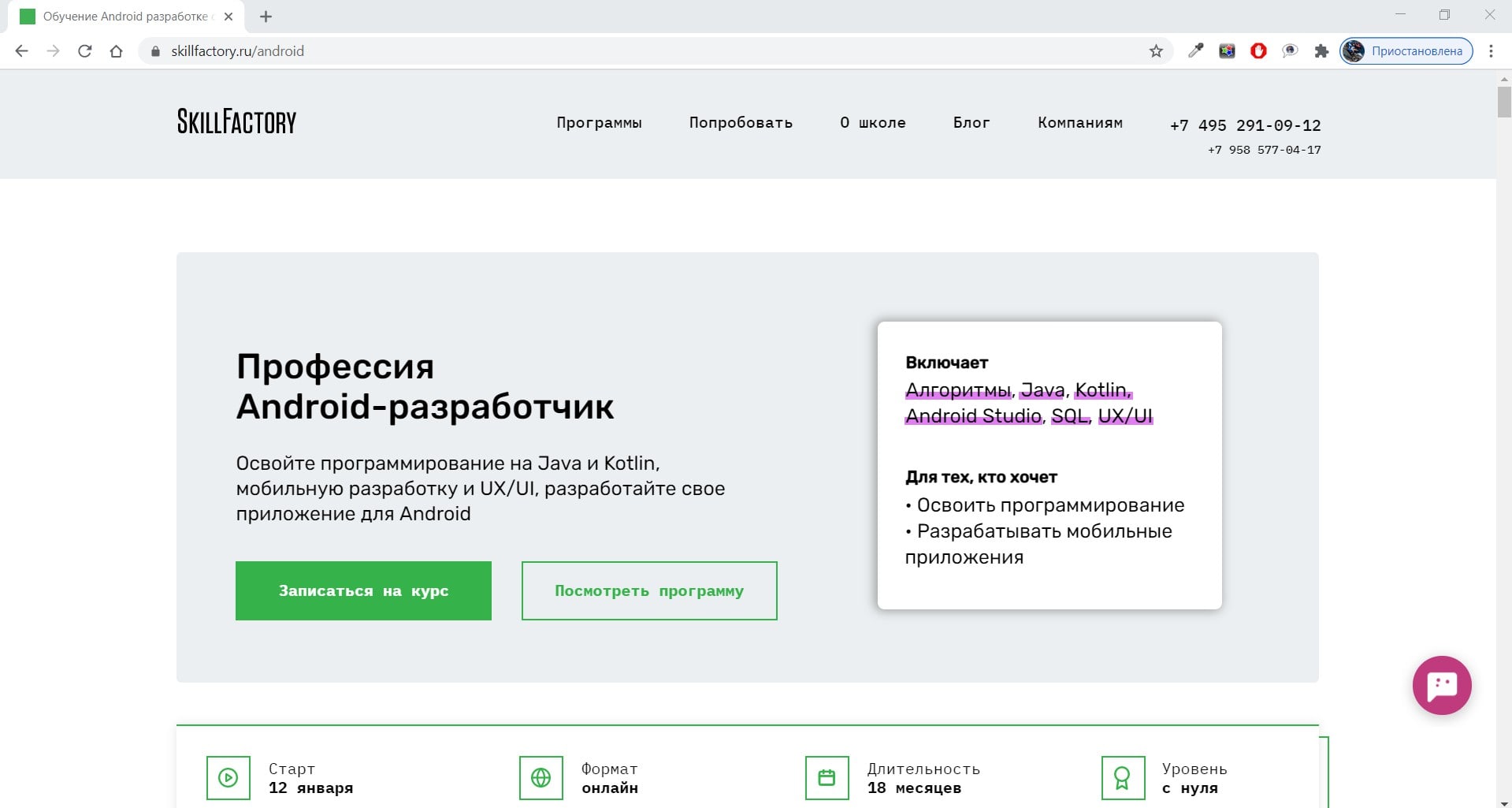Click the Профессия Android-разработчик heading
1512x808 pixels.
coord(425,386)
